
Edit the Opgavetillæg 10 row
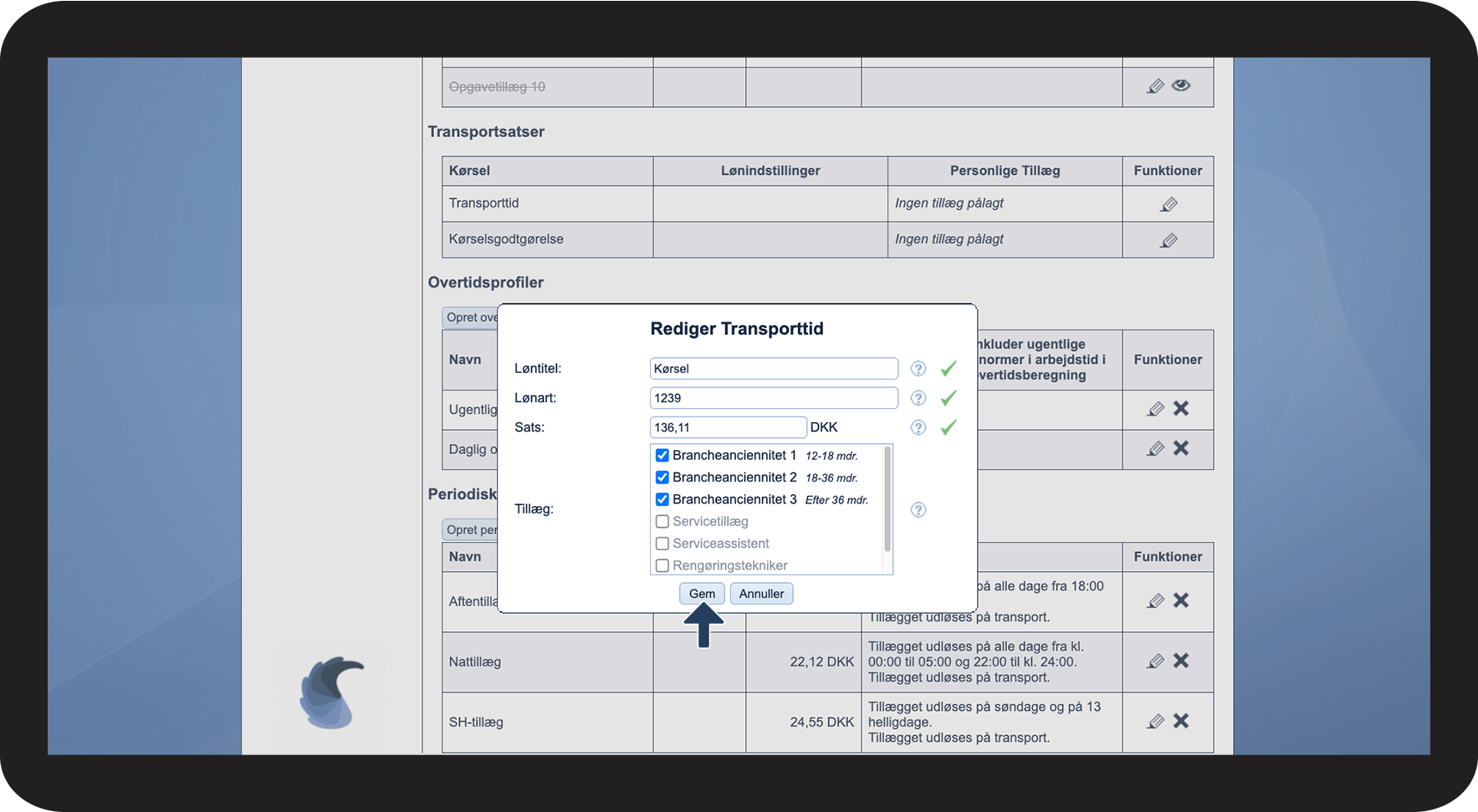[x=1155, y=86]
